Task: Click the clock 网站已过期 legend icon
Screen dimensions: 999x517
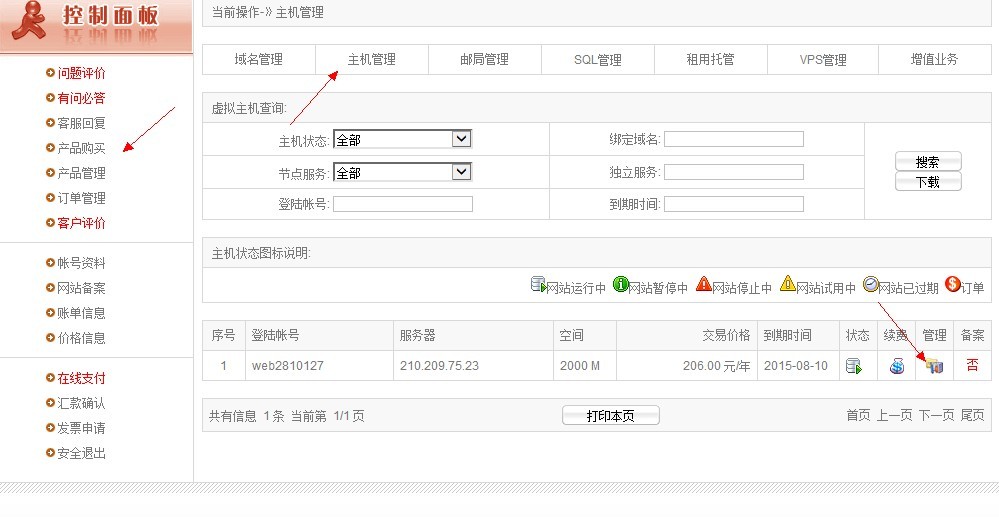Action: pyautogui.click(x=871, y=284)
